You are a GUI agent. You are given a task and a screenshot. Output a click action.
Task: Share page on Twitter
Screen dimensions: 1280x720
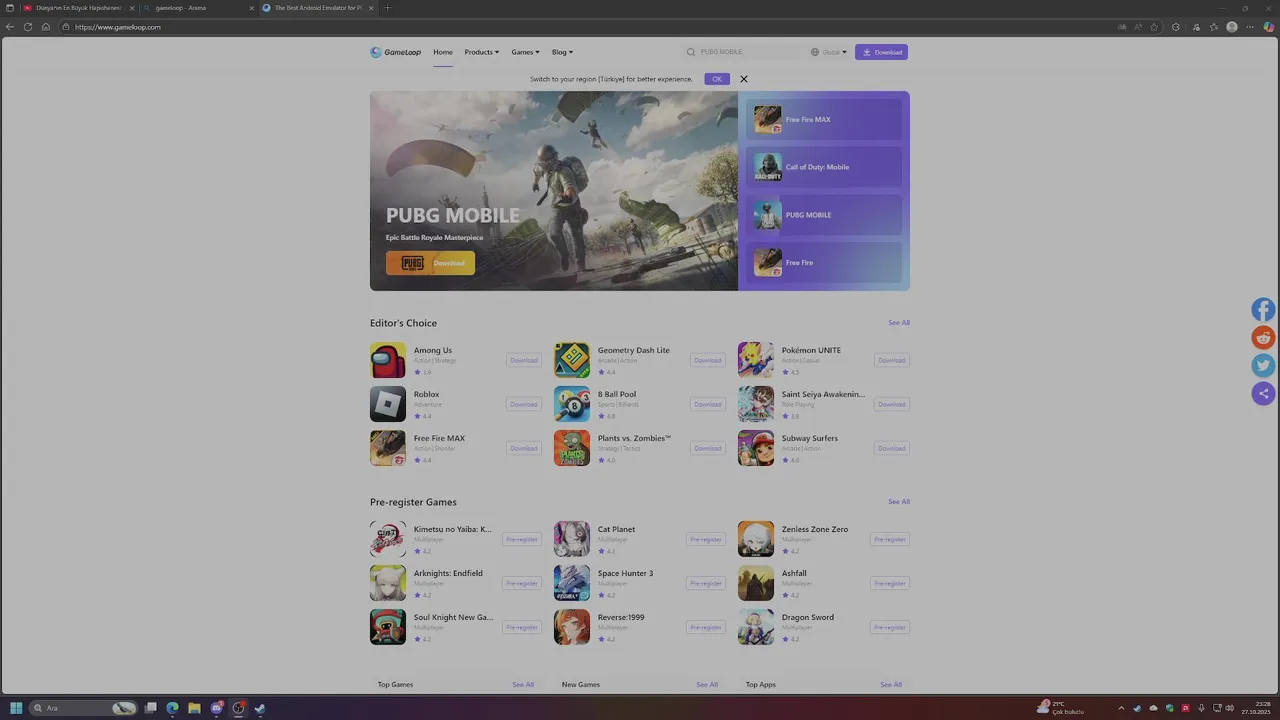pos(1264,366)
